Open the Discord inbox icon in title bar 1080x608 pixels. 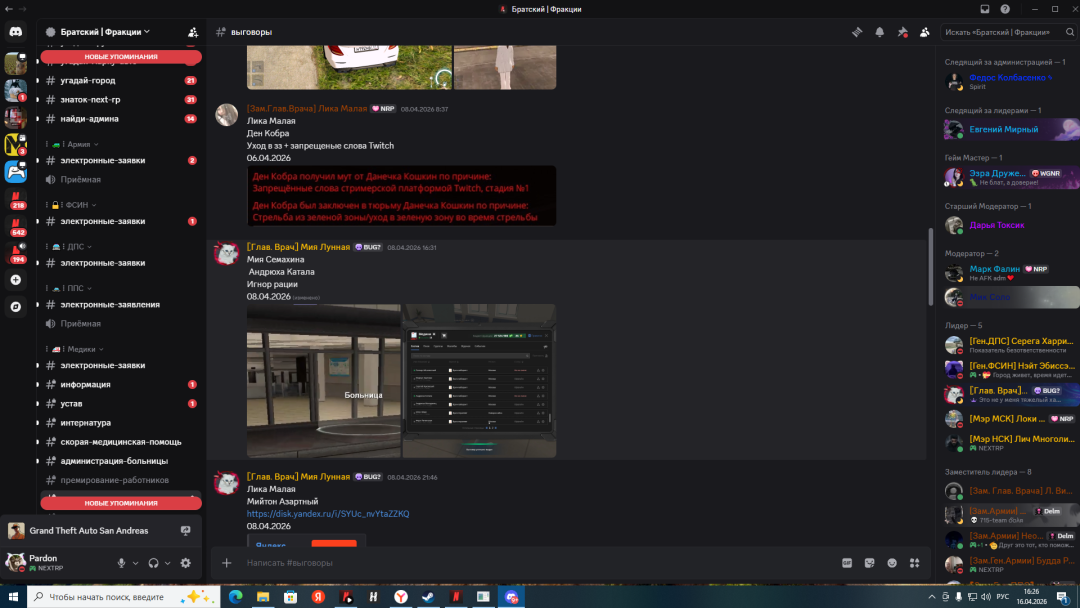pos(984,9)
